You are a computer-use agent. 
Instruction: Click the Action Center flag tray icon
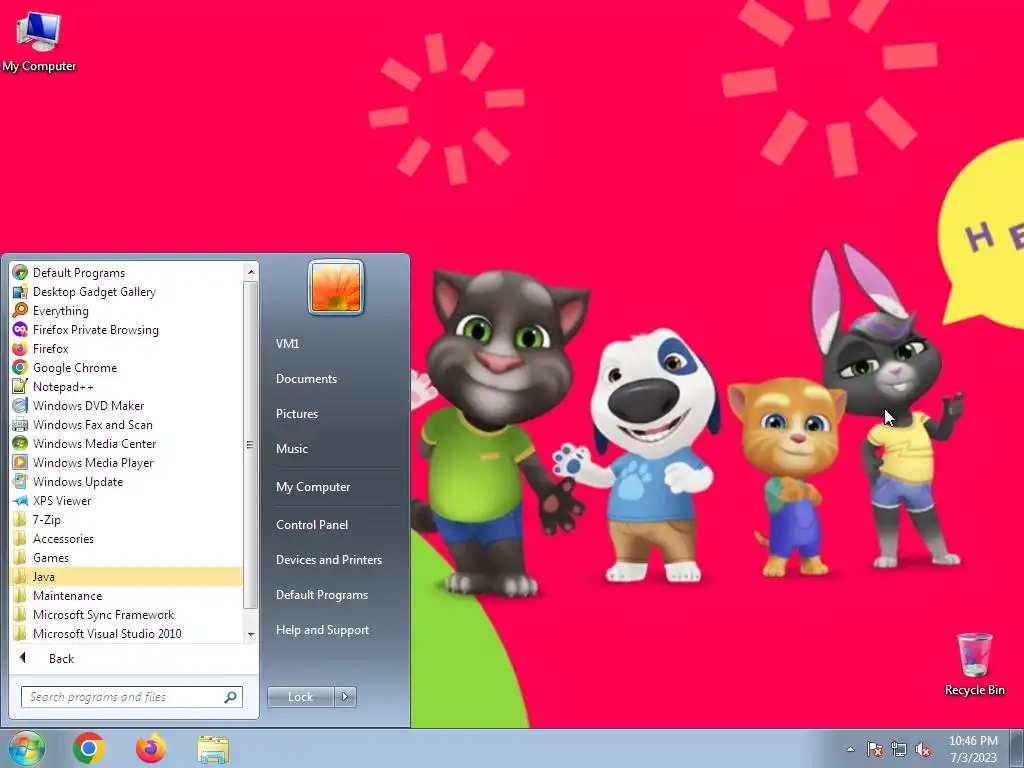click(874, 749)
